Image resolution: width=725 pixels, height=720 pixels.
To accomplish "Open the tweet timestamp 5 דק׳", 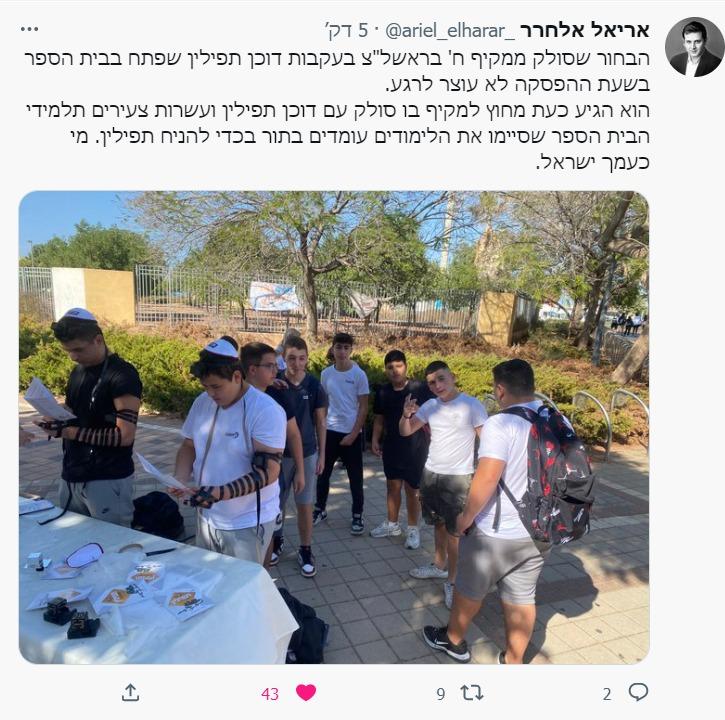I will tap(347, 31).
